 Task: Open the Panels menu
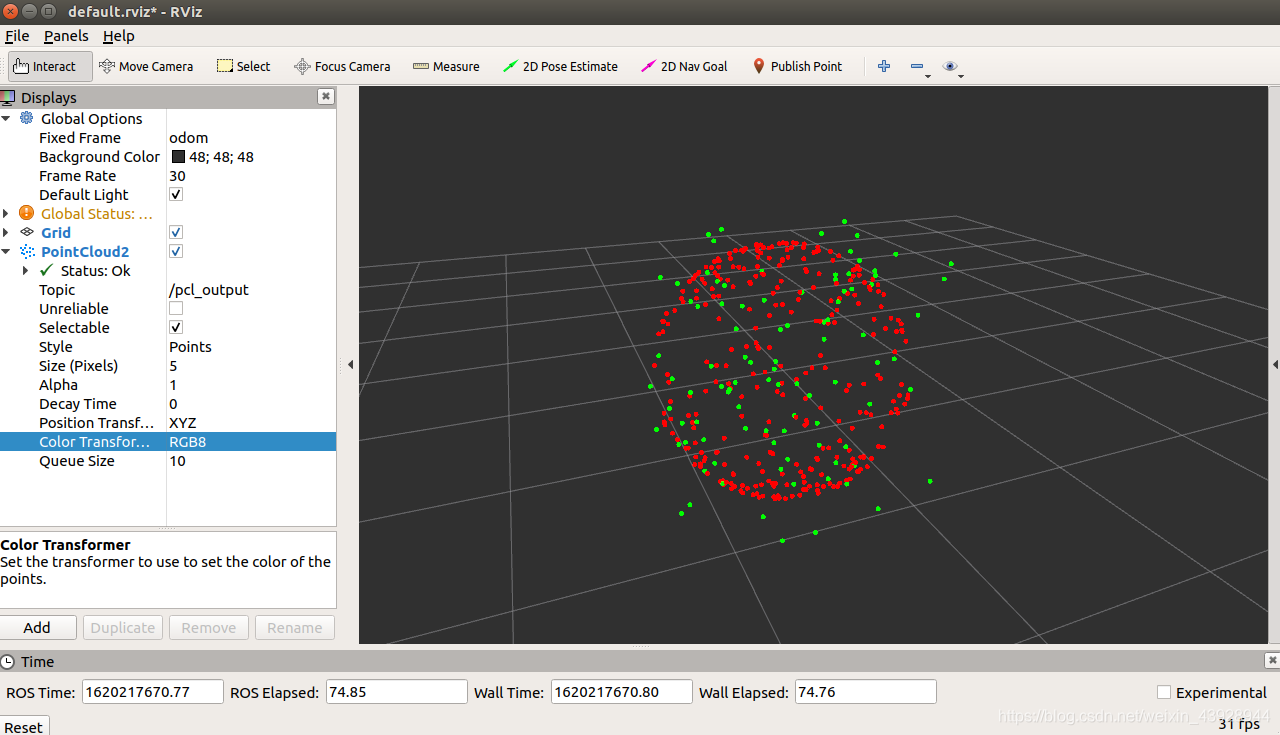(66, 36)
